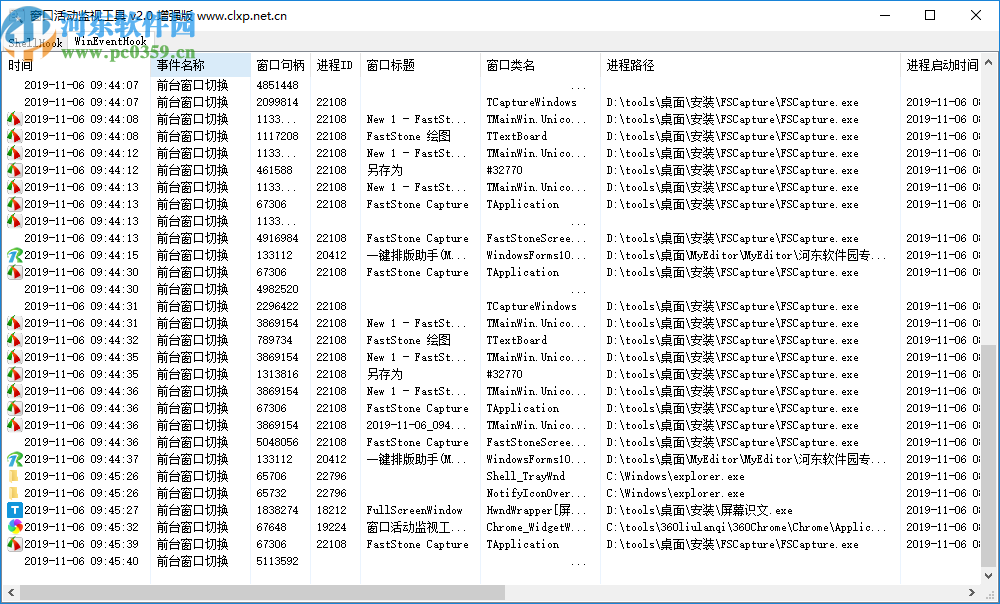Click the FastStone icon on handle 789734 row

[x=14, y=340]
